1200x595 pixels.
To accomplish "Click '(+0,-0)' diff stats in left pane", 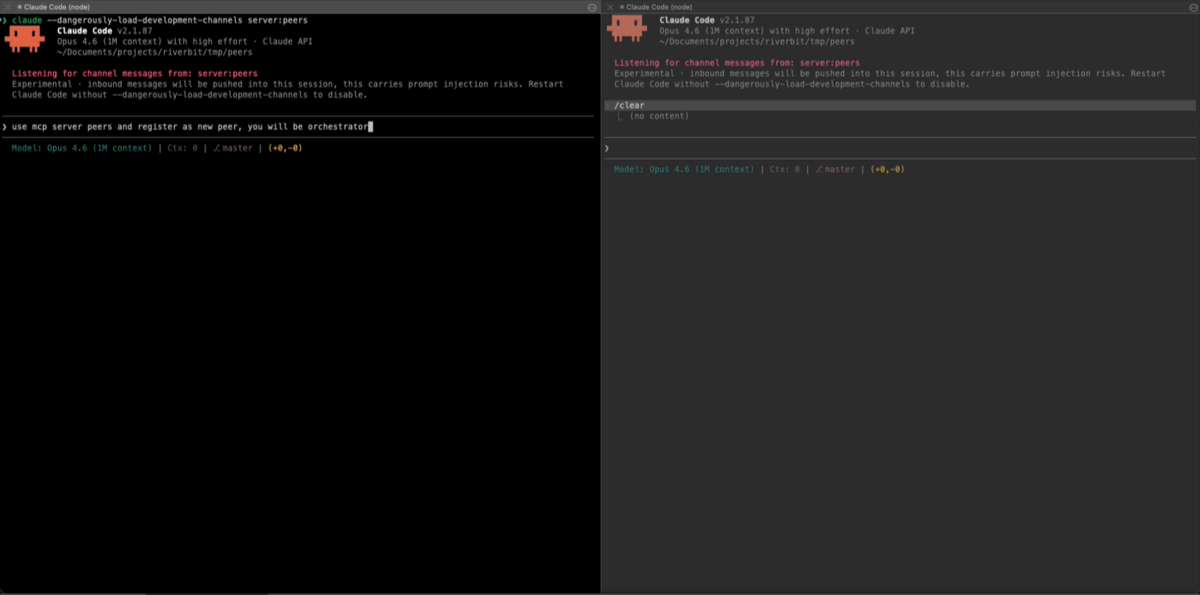I will 285,148.
